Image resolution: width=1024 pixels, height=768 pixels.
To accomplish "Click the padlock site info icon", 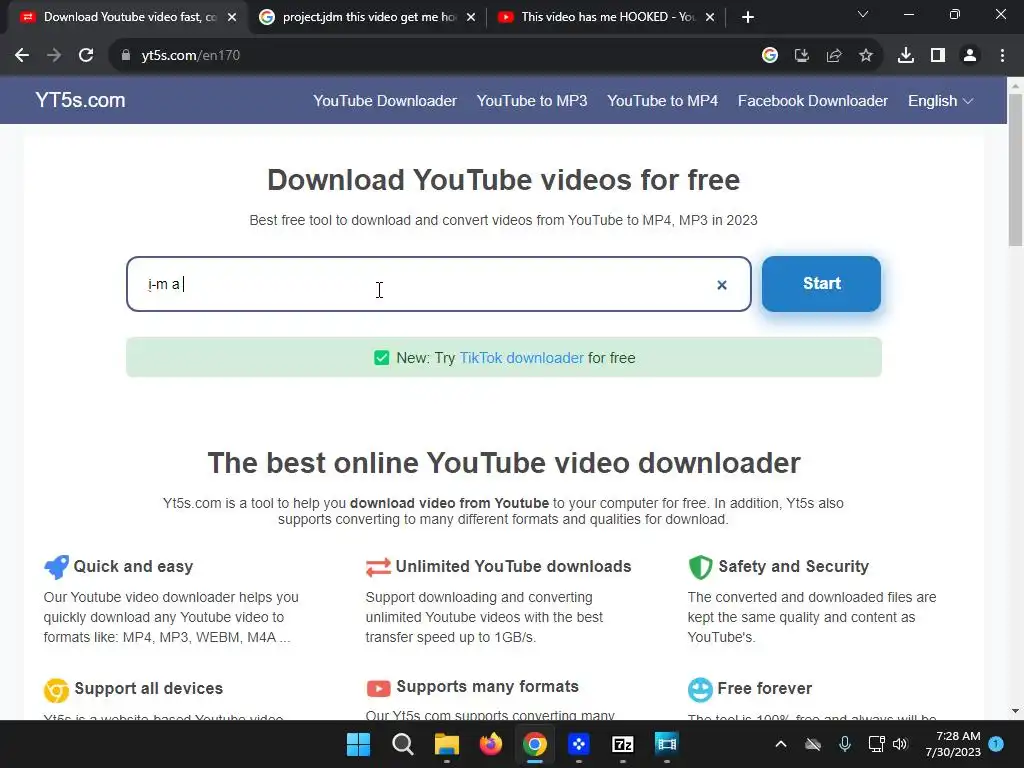I will point(126,56).
